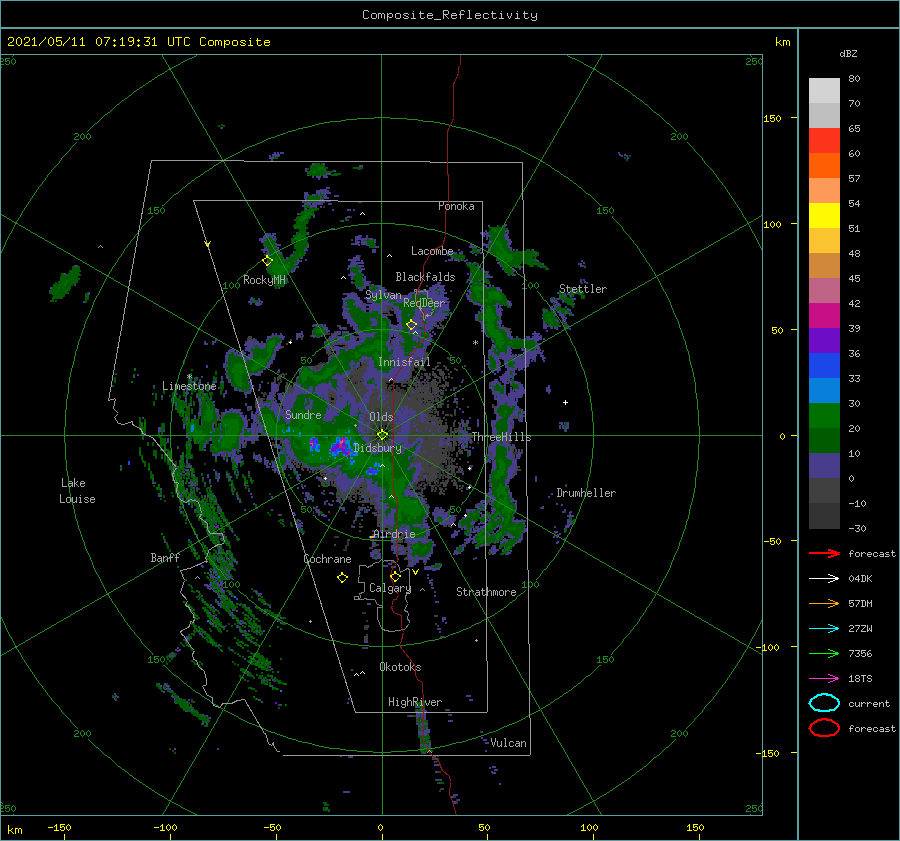Click the yellow radar-site diamond at map center

[382, 435]
